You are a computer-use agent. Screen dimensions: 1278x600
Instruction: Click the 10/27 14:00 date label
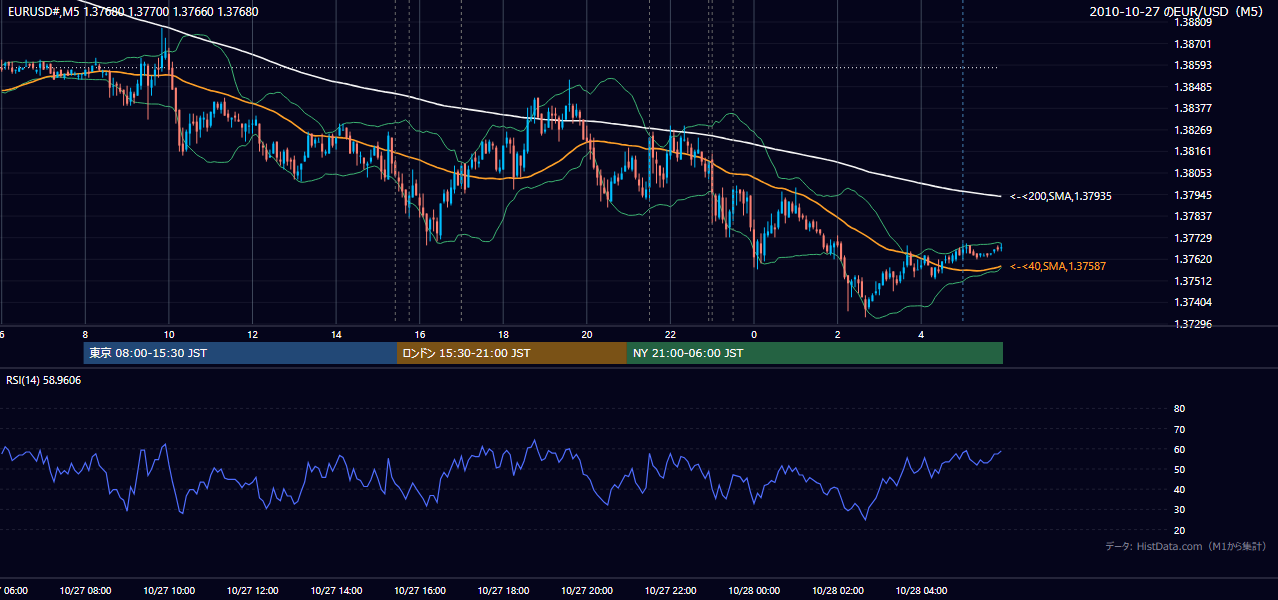pyautogui.click(x=336, y=590)
